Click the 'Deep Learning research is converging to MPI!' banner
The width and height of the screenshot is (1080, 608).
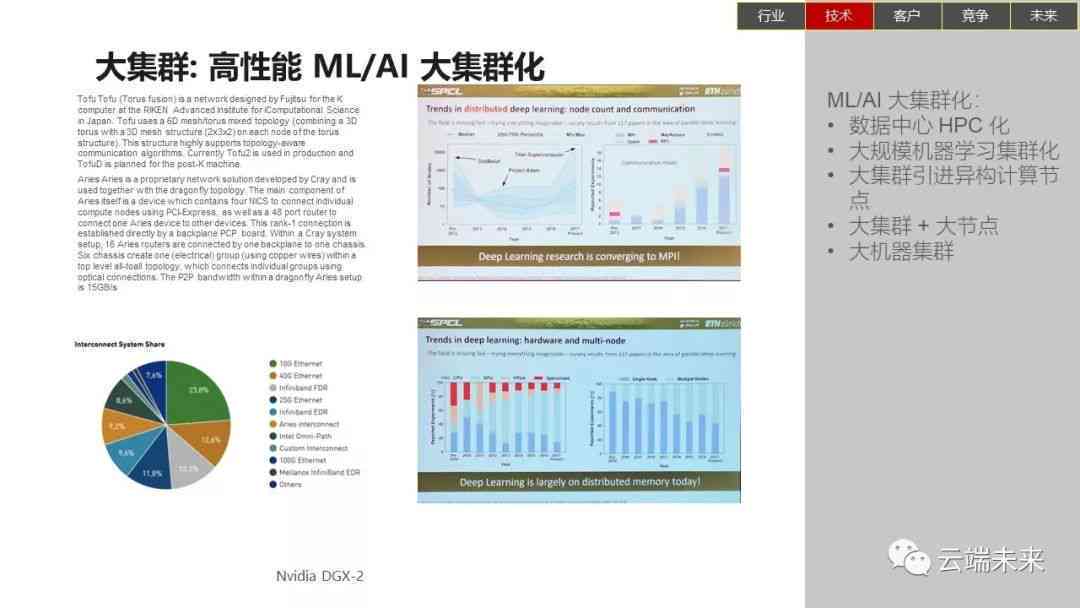[579, 256]
